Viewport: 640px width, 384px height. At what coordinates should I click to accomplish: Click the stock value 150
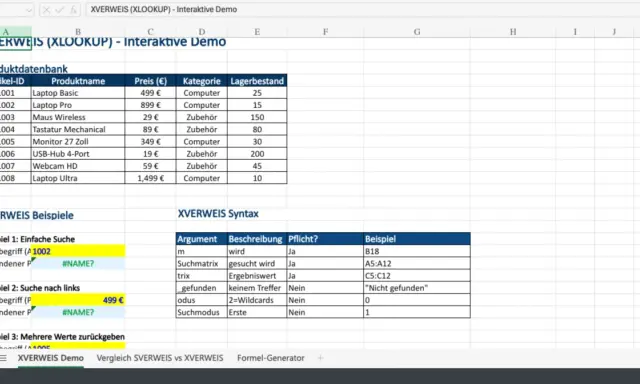pyautogui.click(x=257, y=118)
